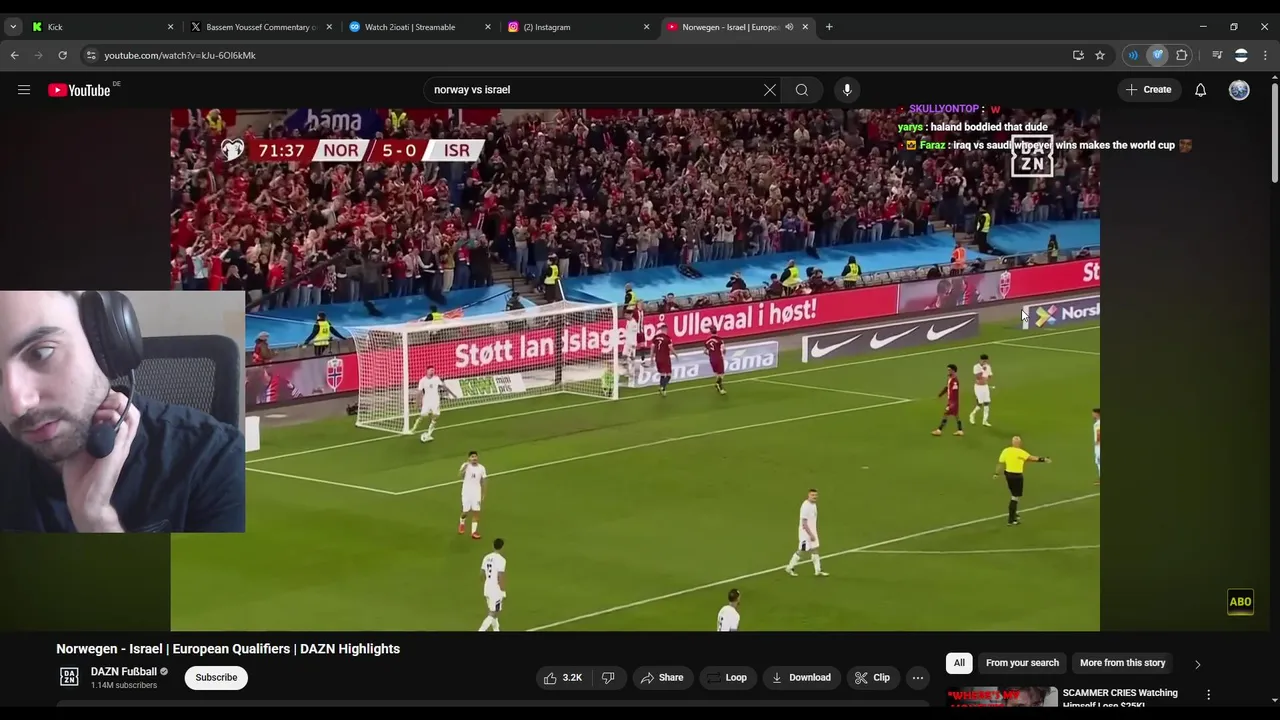
Task: Open the YouTube account avatar menu
Action: [1239, 90]
